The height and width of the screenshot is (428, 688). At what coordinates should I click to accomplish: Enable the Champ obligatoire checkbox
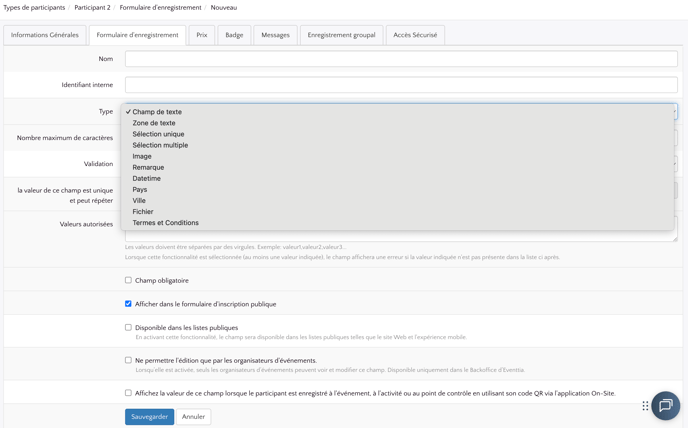pyautogui.click(x=128, y=280)
